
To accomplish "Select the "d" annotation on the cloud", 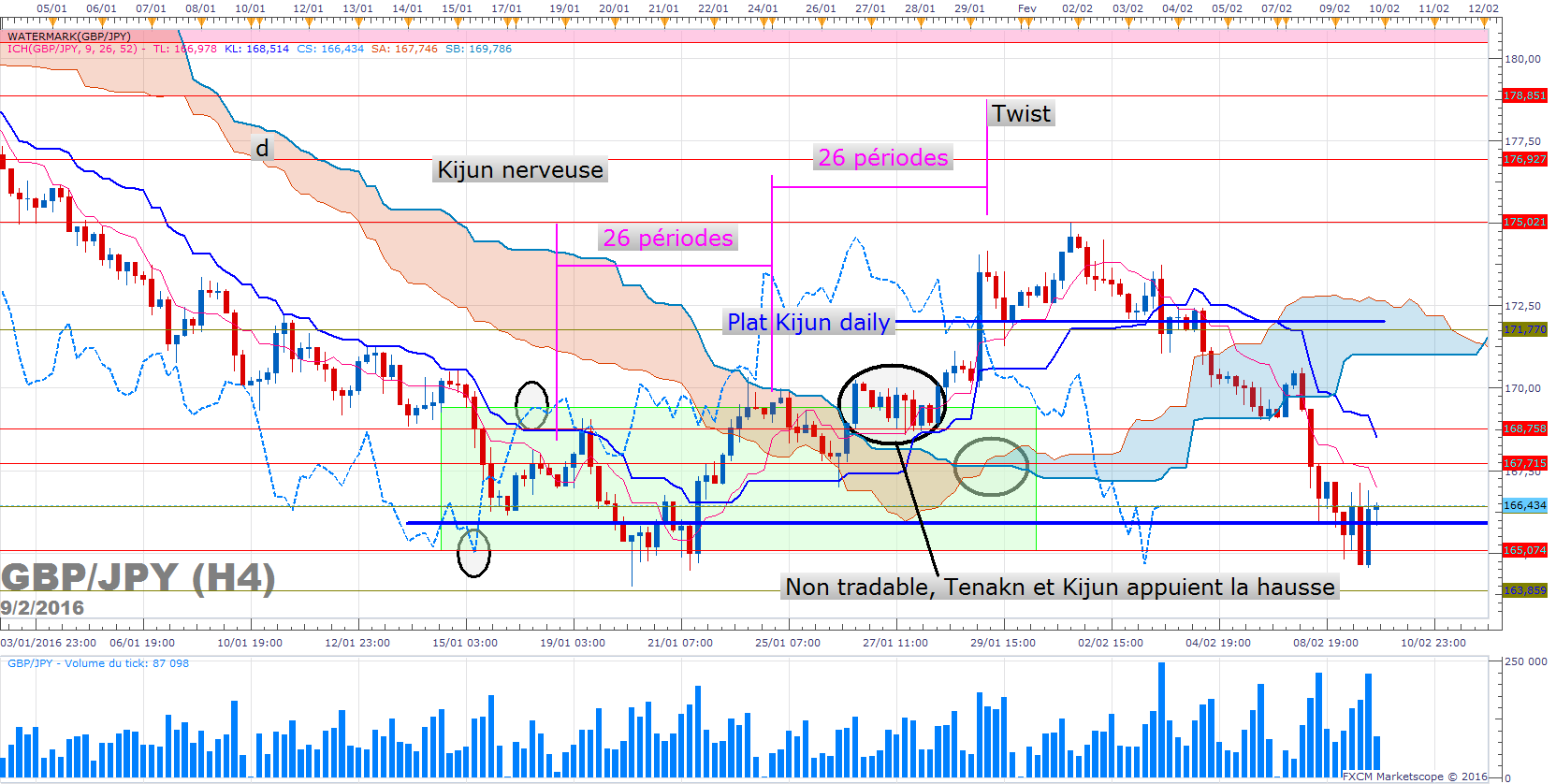I will pyautogui.click(x=262, y=148).
